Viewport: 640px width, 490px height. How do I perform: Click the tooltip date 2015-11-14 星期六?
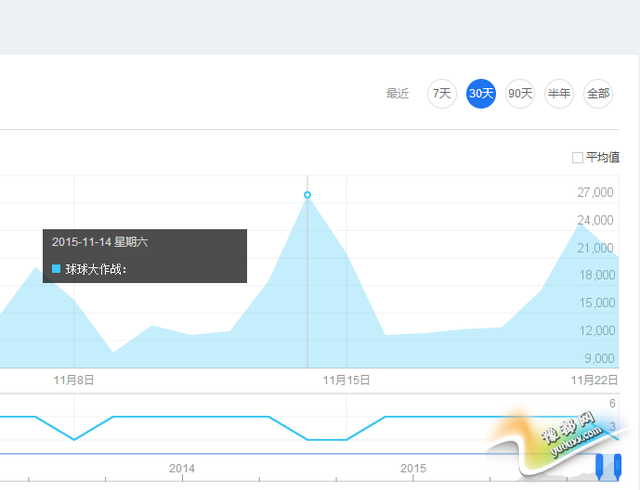100,242
